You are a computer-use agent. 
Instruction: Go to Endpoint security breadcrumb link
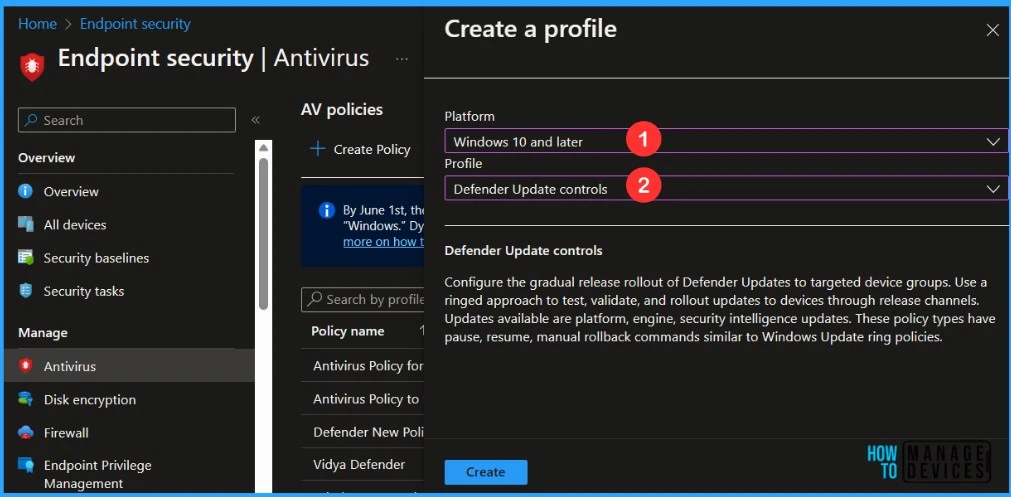(x=135, y=24)
